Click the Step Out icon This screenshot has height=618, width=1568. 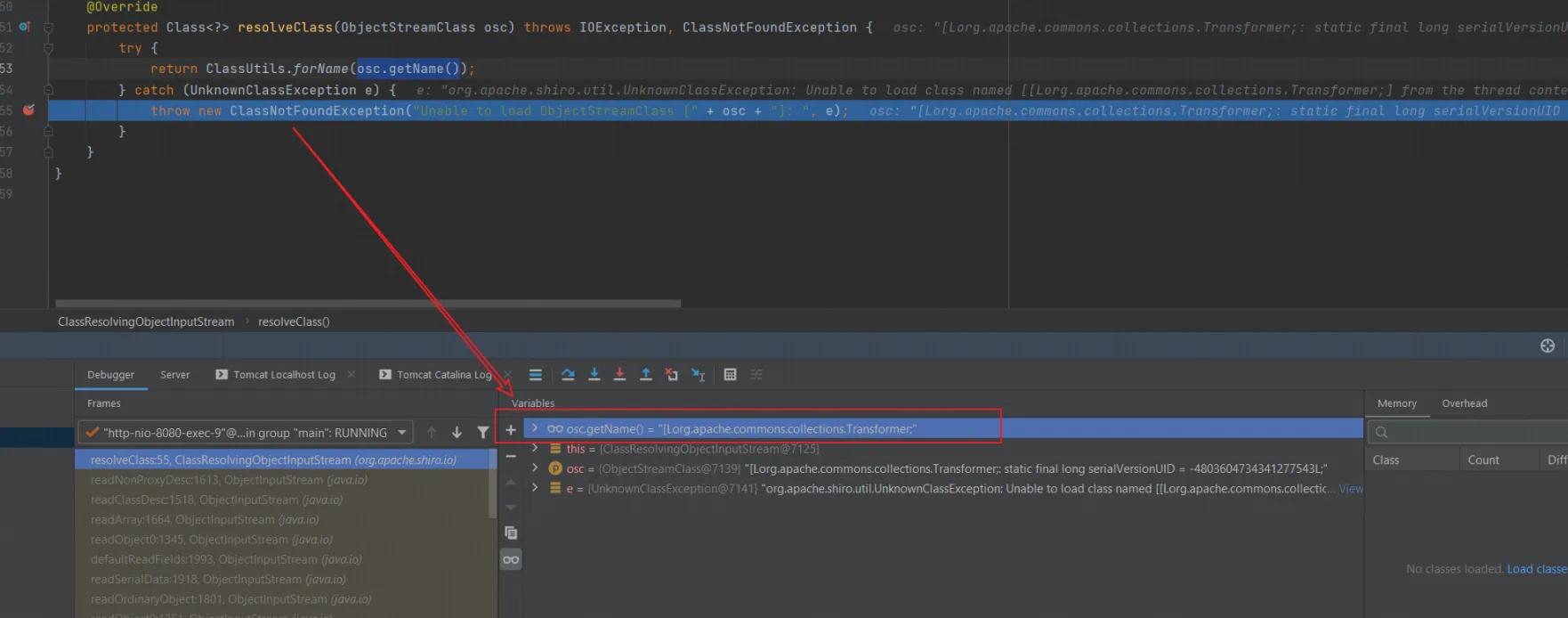click(646, 375)
